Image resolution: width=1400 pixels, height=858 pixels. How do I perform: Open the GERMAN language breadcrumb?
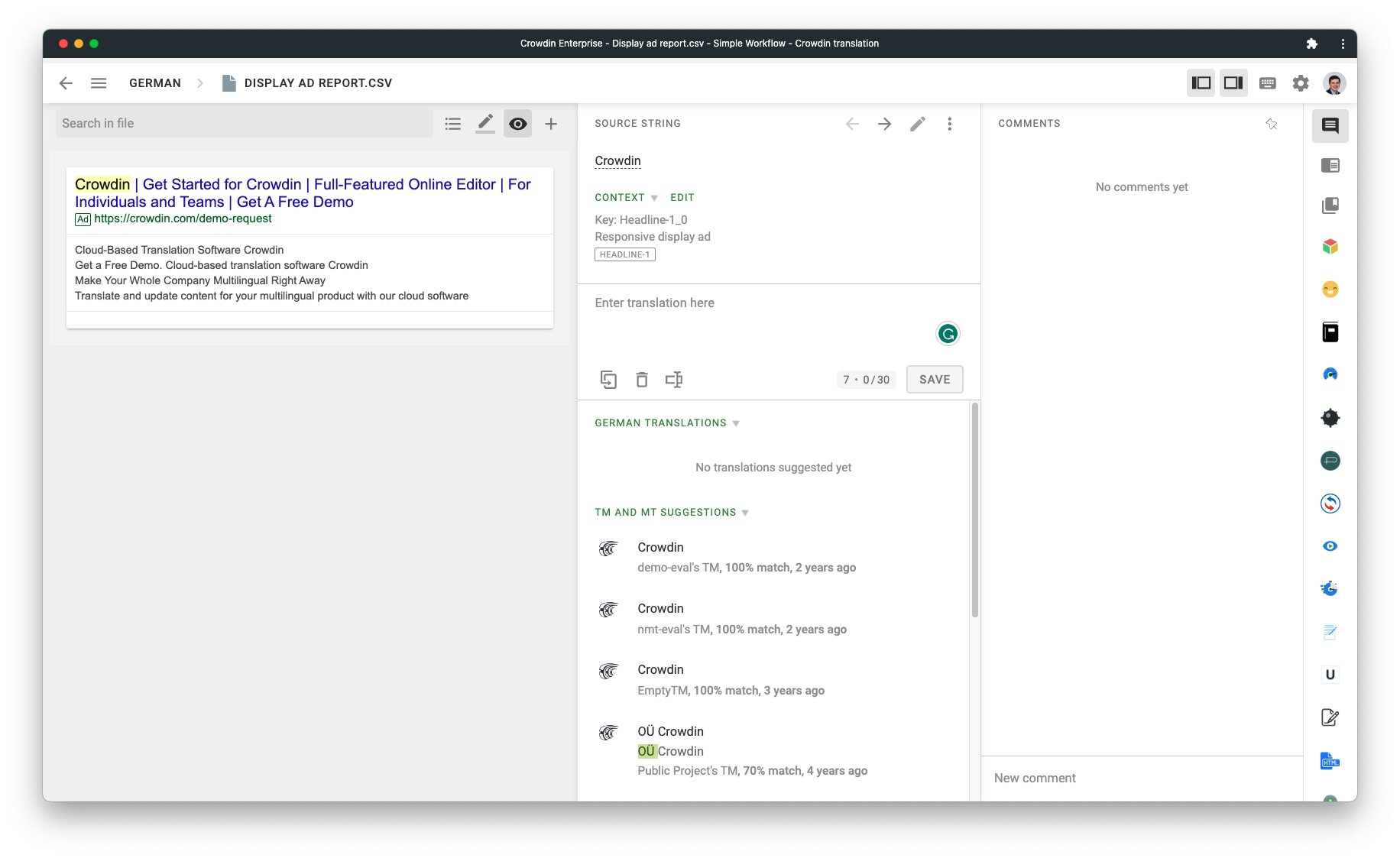[155, 83]
